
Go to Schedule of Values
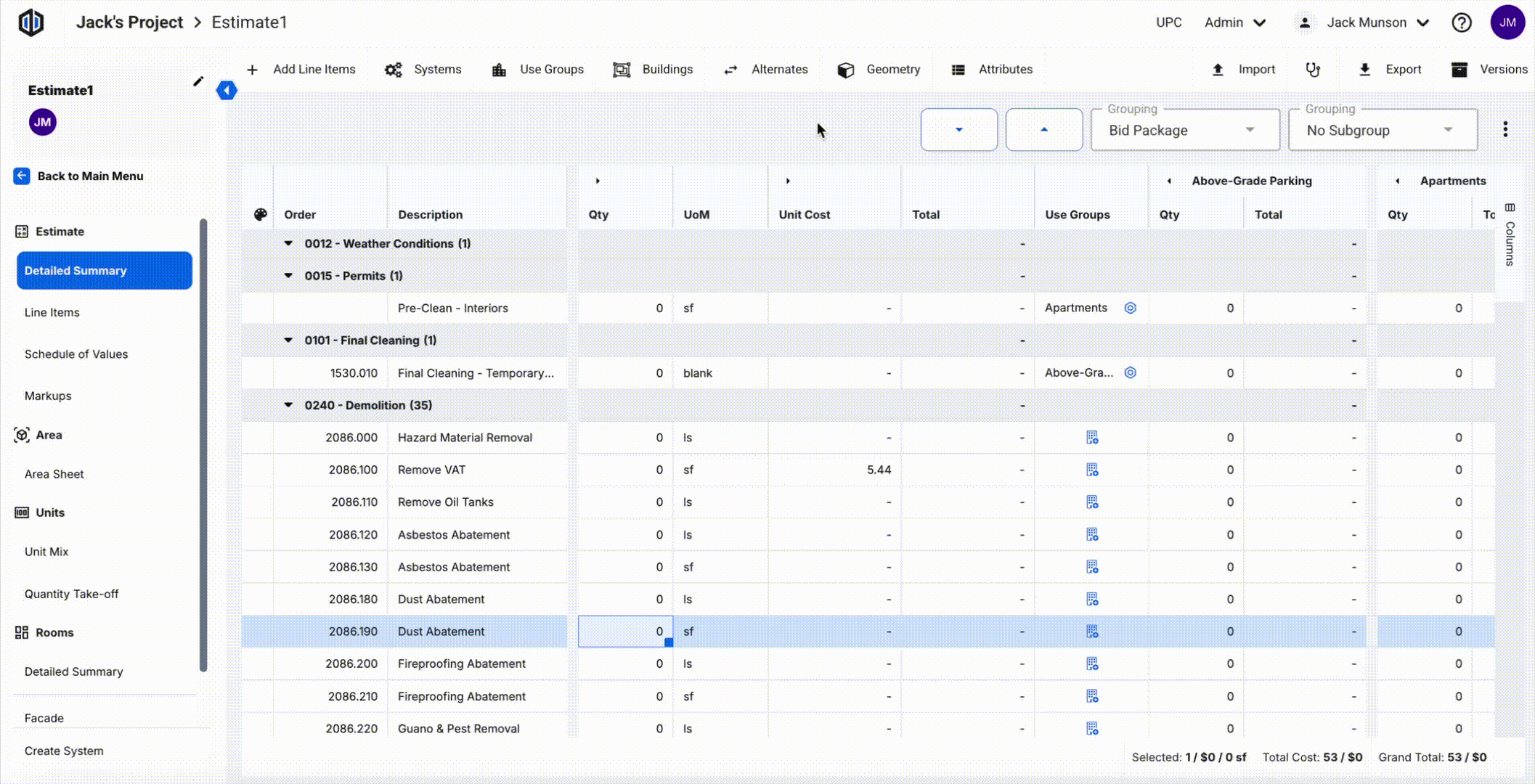tap(76, 354)
